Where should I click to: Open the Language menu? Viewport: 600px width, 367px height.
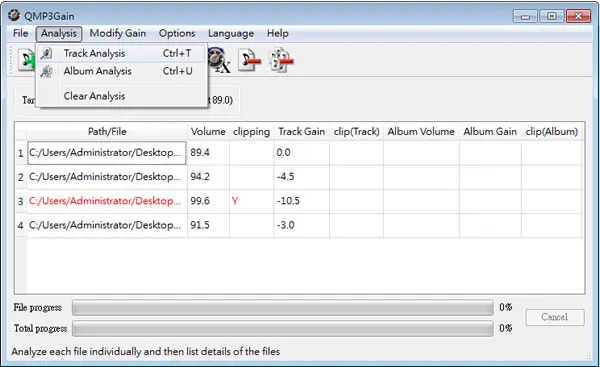point(231,33)
